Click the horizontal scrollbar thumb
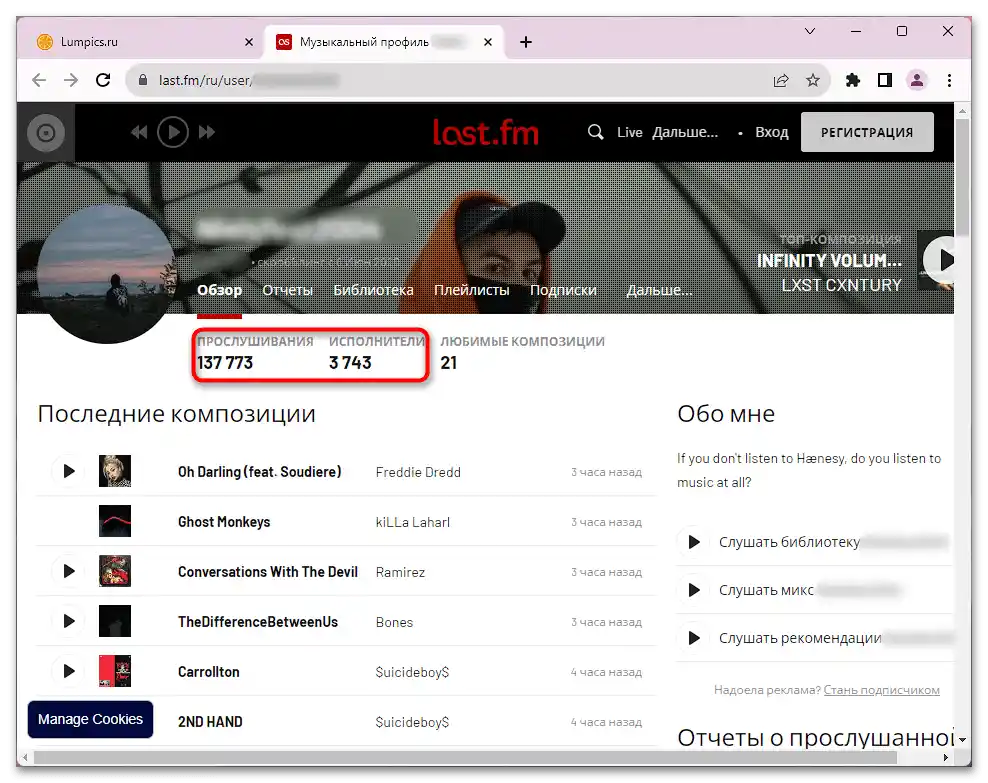This screenshot has height=783, width=988. point(465,757)
